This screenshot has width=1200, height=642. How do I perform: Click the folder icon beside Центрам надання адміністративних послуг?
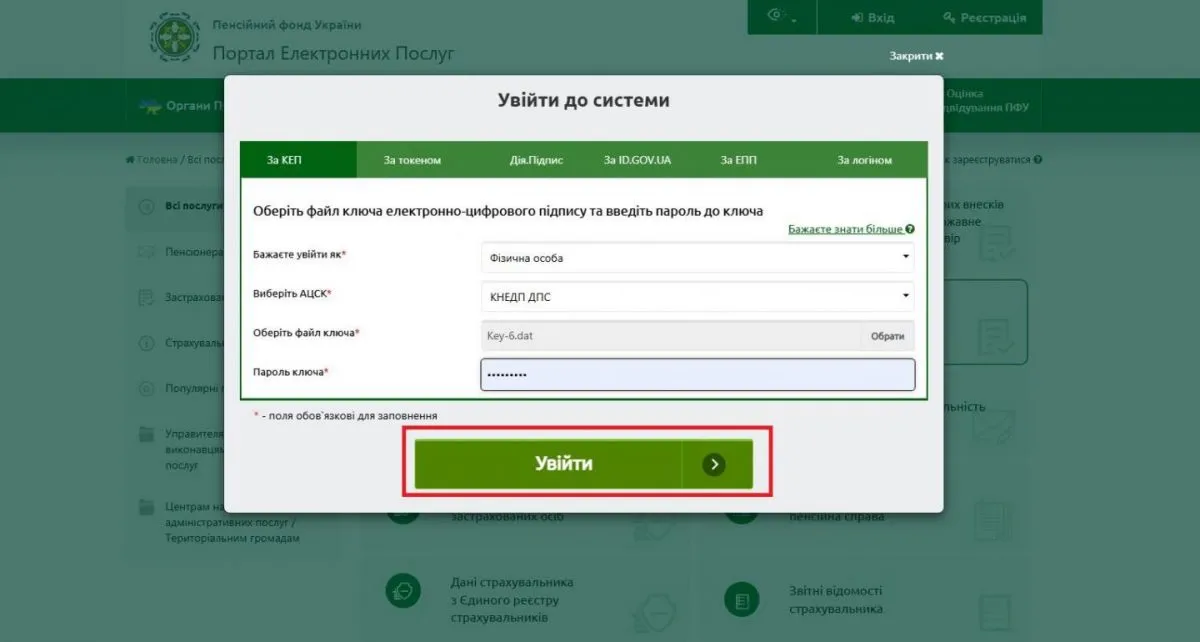click(146, 507)
